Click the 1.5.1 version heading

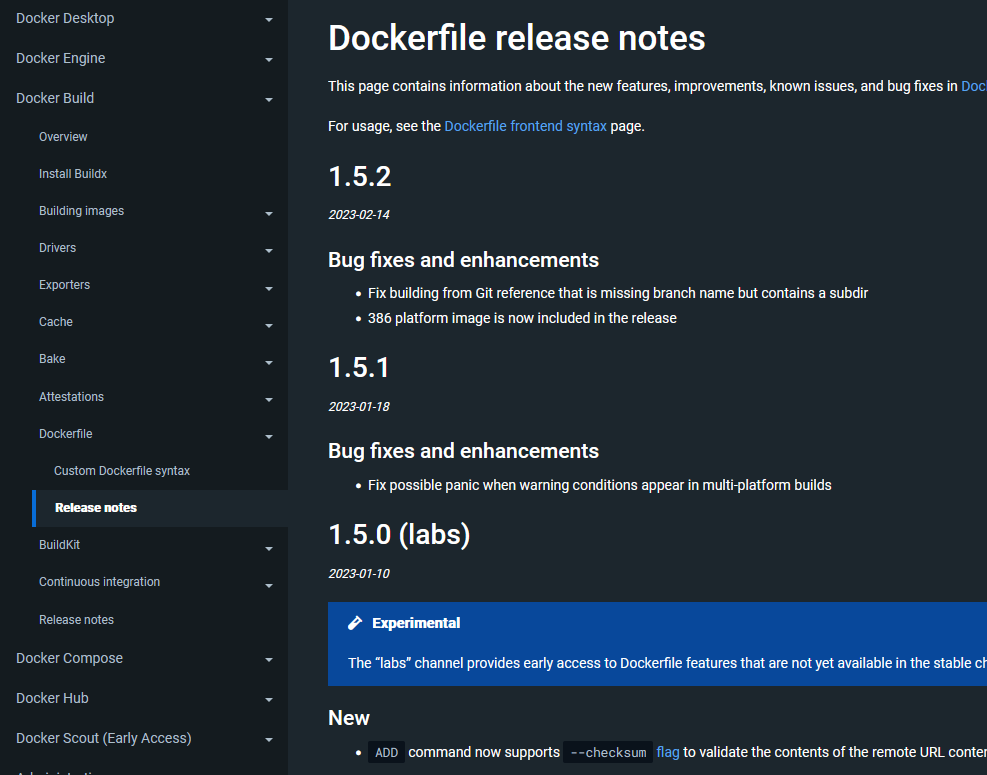(x=359, y=368)
